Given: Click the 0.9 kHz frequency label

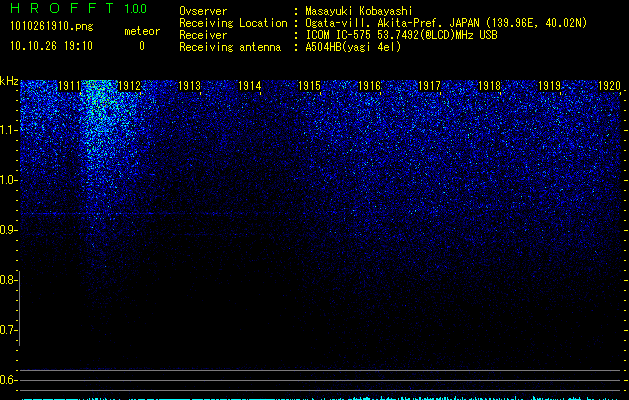Looking at the screenshot, I should coord(8,230).
